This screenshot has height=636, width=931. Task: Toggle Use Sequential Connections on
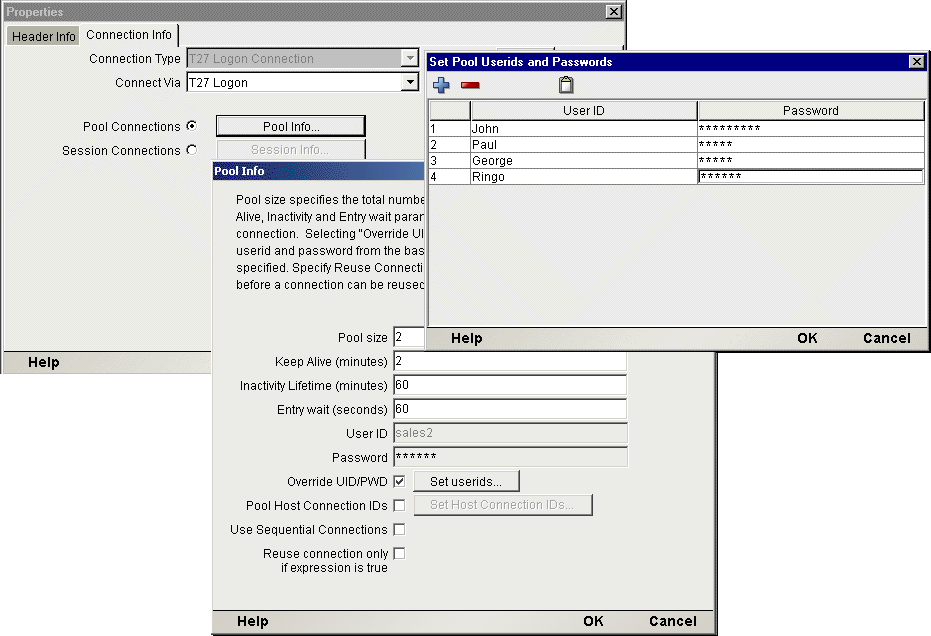[x=399, y=529]
